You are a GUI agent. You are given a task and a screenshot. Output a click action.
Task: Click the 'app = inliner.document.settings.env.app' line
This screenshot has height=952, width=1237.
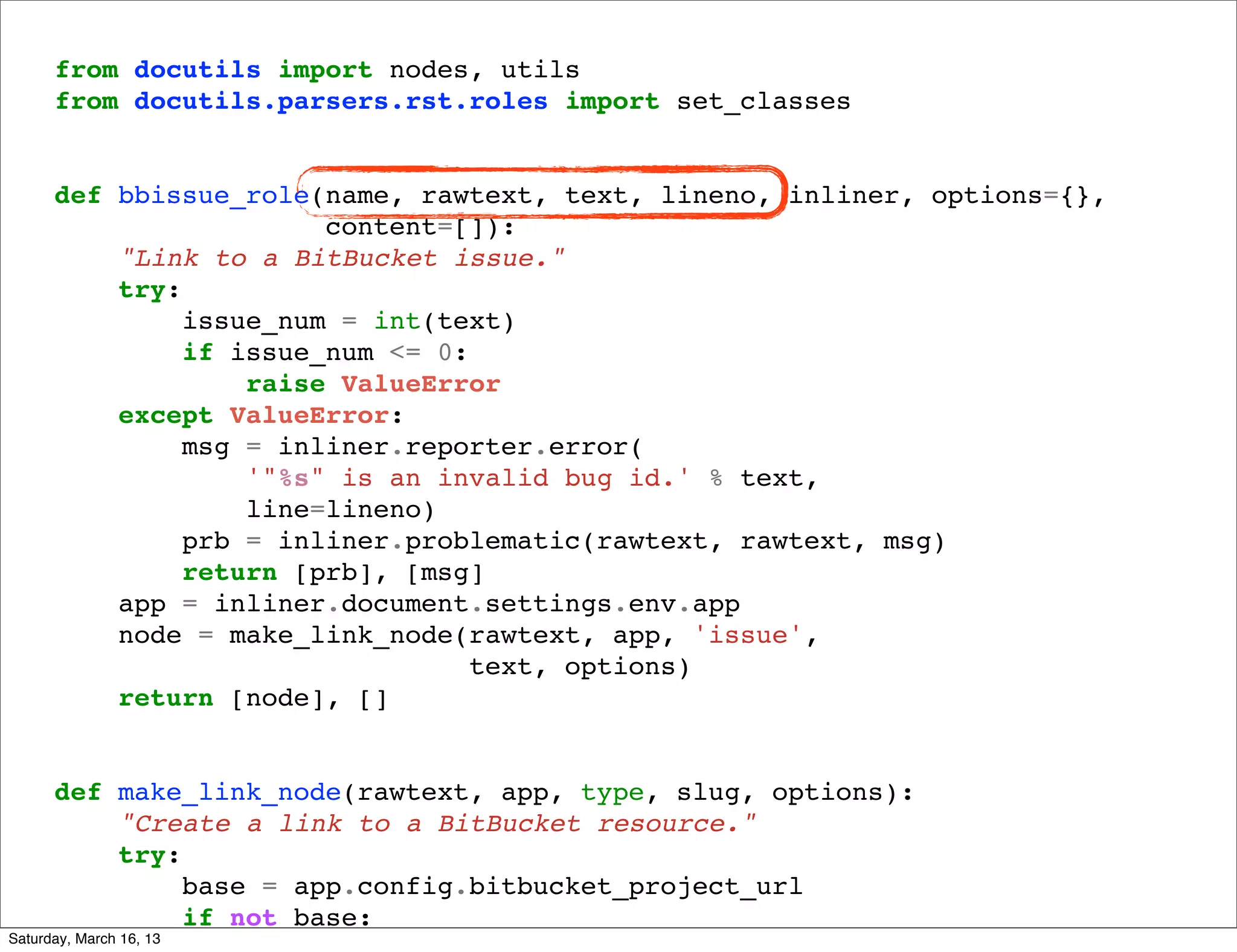pos(429,604)
